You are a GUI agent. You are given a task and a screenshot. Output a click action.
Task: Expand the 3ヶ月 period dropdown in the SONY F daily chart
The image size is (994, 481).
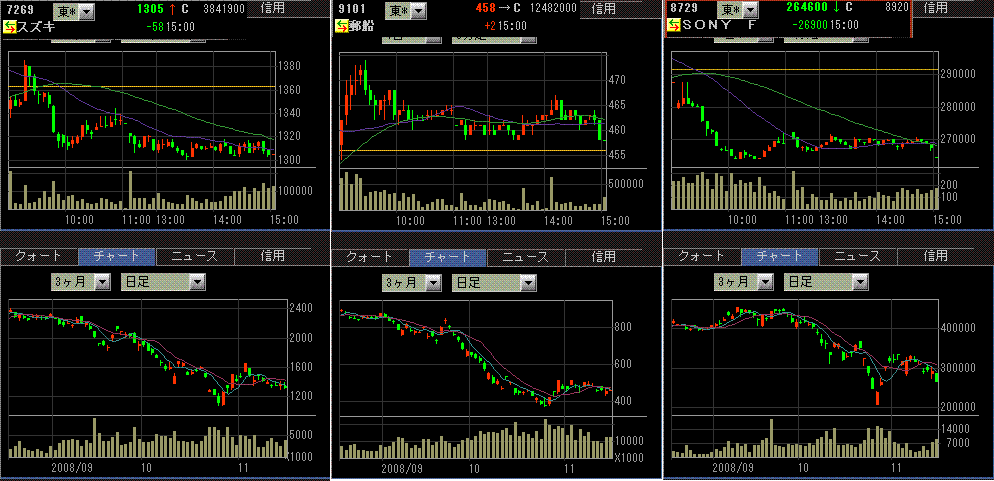(x=745, y=282)
